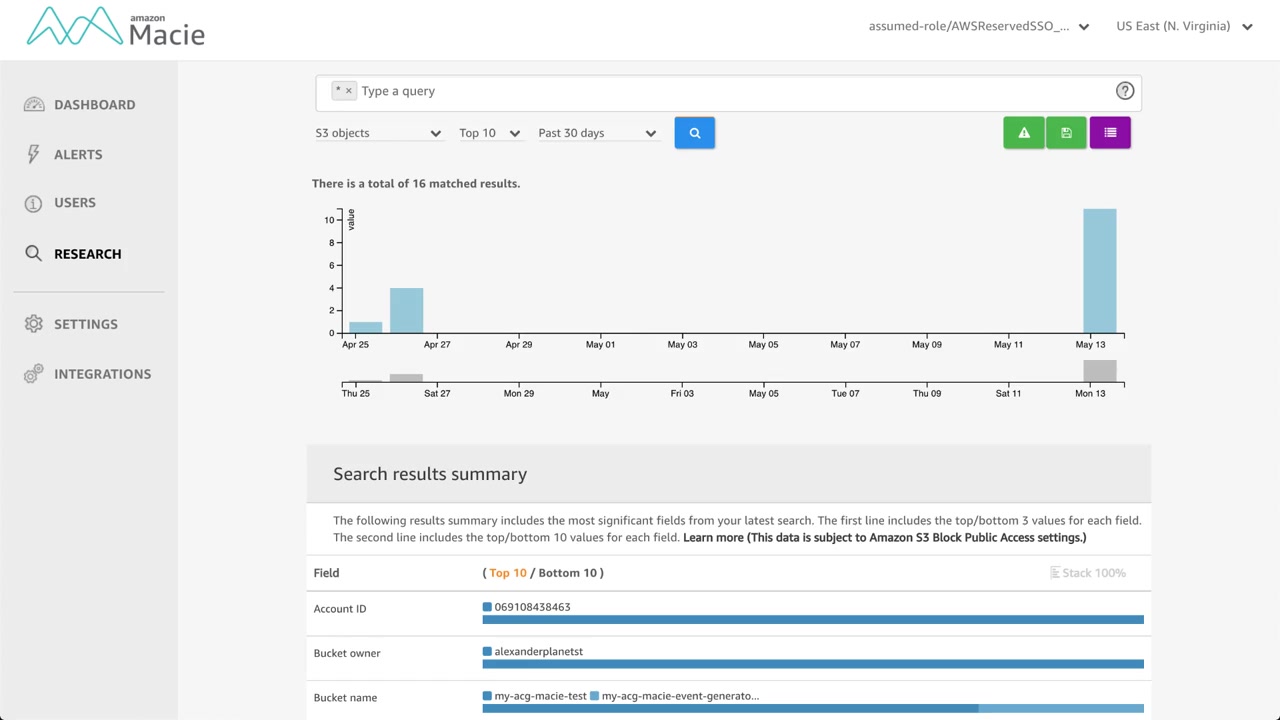Click the green save query icon
The height and width of the screenshot is (720, 1280).
tap(1066, 133)
